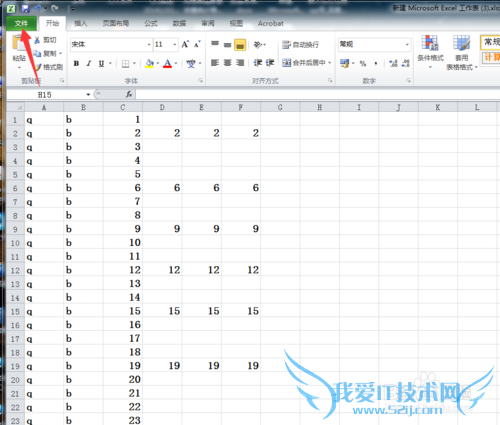
Task: Click the accounting number format icon
Action: 344,63
